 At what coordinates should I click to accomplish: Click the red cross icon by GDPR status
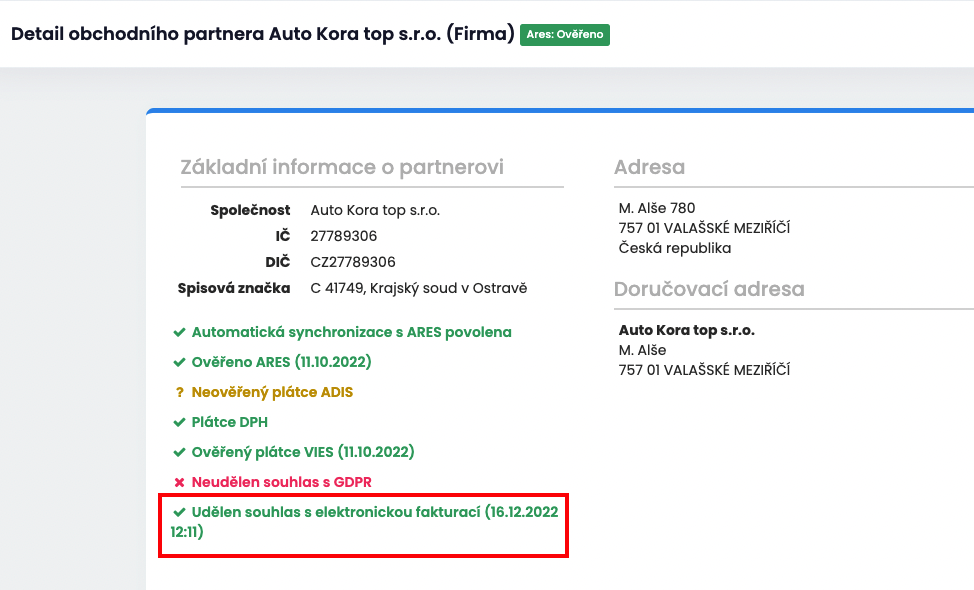click(x=179, y=482)
